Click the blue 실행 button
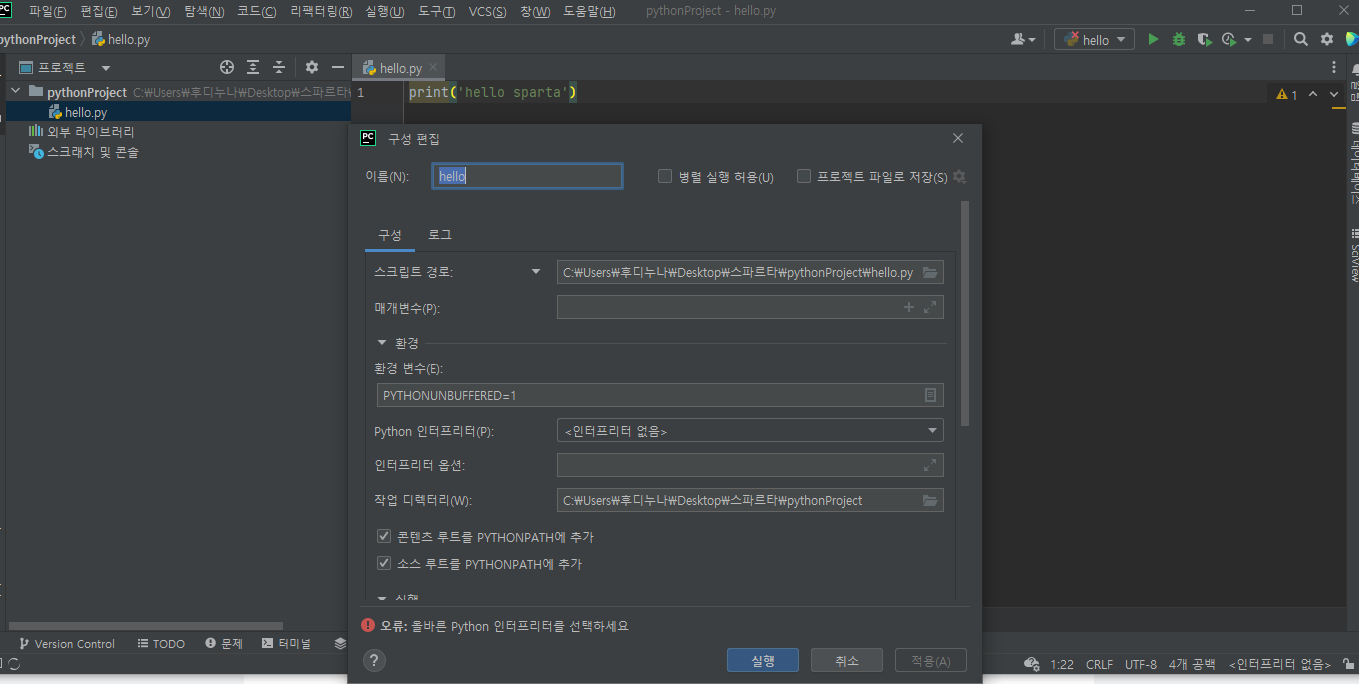 pyautogui.click(x=763, y=660)
